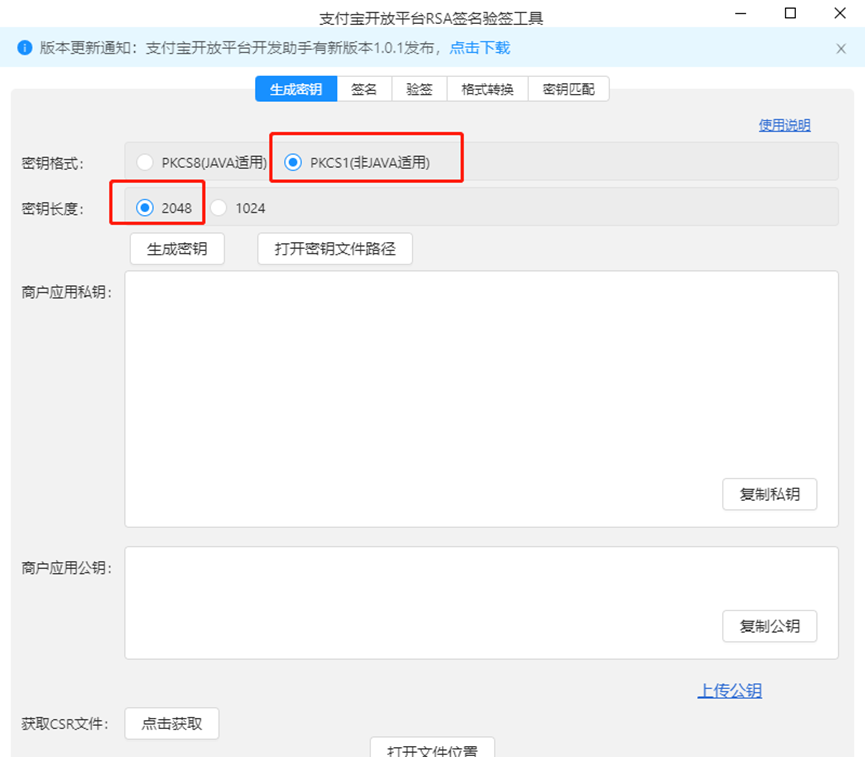
Task: Open the 验签 tab
Action: tap(419, 89)
